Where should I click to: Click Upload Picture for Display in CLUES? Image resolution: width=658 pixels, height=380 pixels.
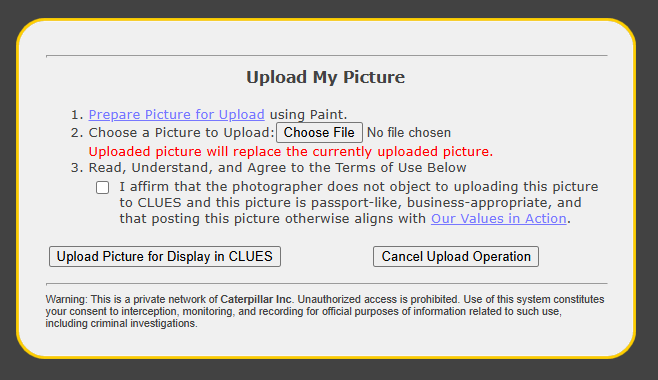(x=165, y=256)
